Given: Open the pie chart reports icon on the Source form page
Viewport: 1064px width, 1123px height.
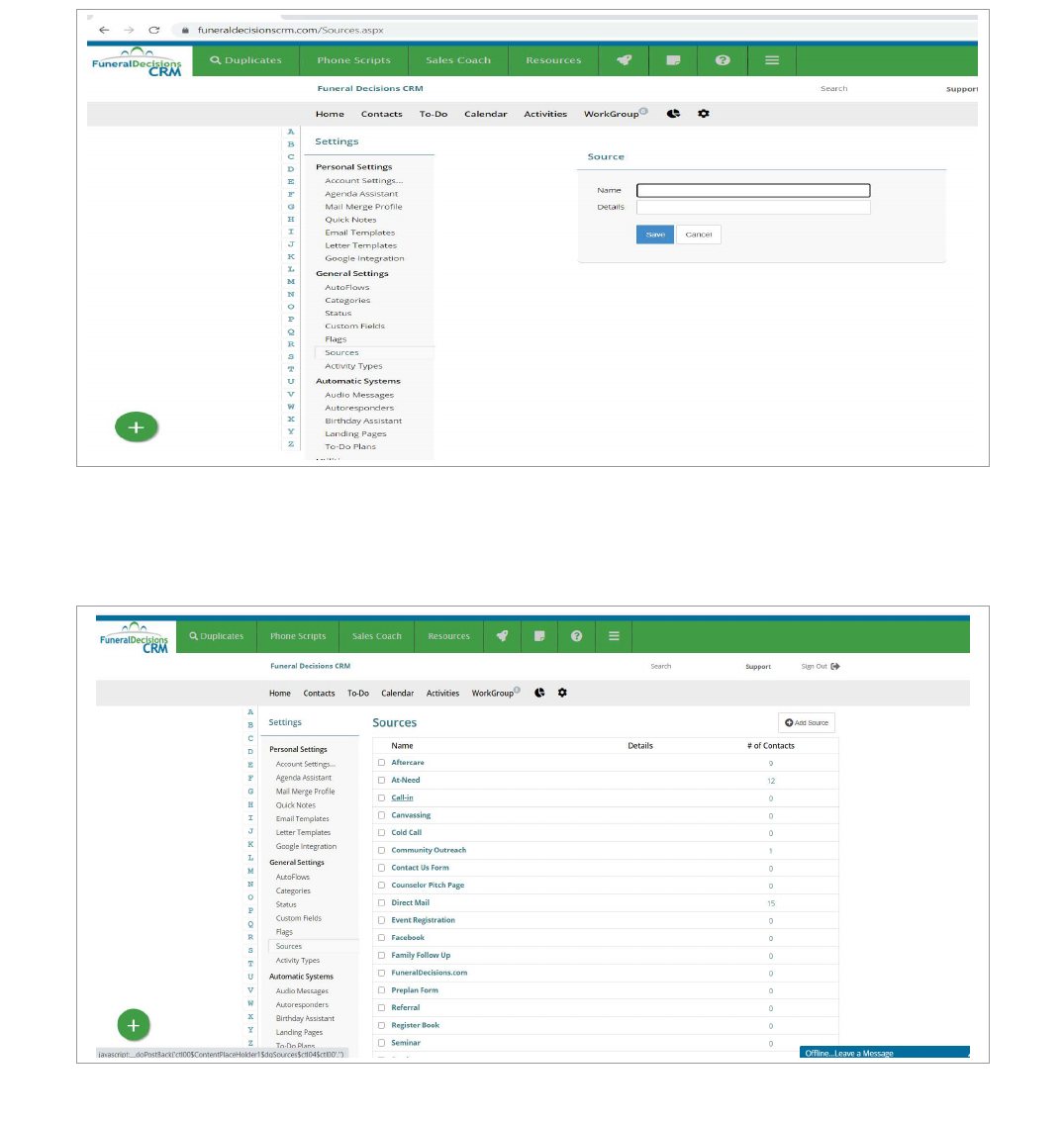Looking at the screenshot, I should click(673, 114).
